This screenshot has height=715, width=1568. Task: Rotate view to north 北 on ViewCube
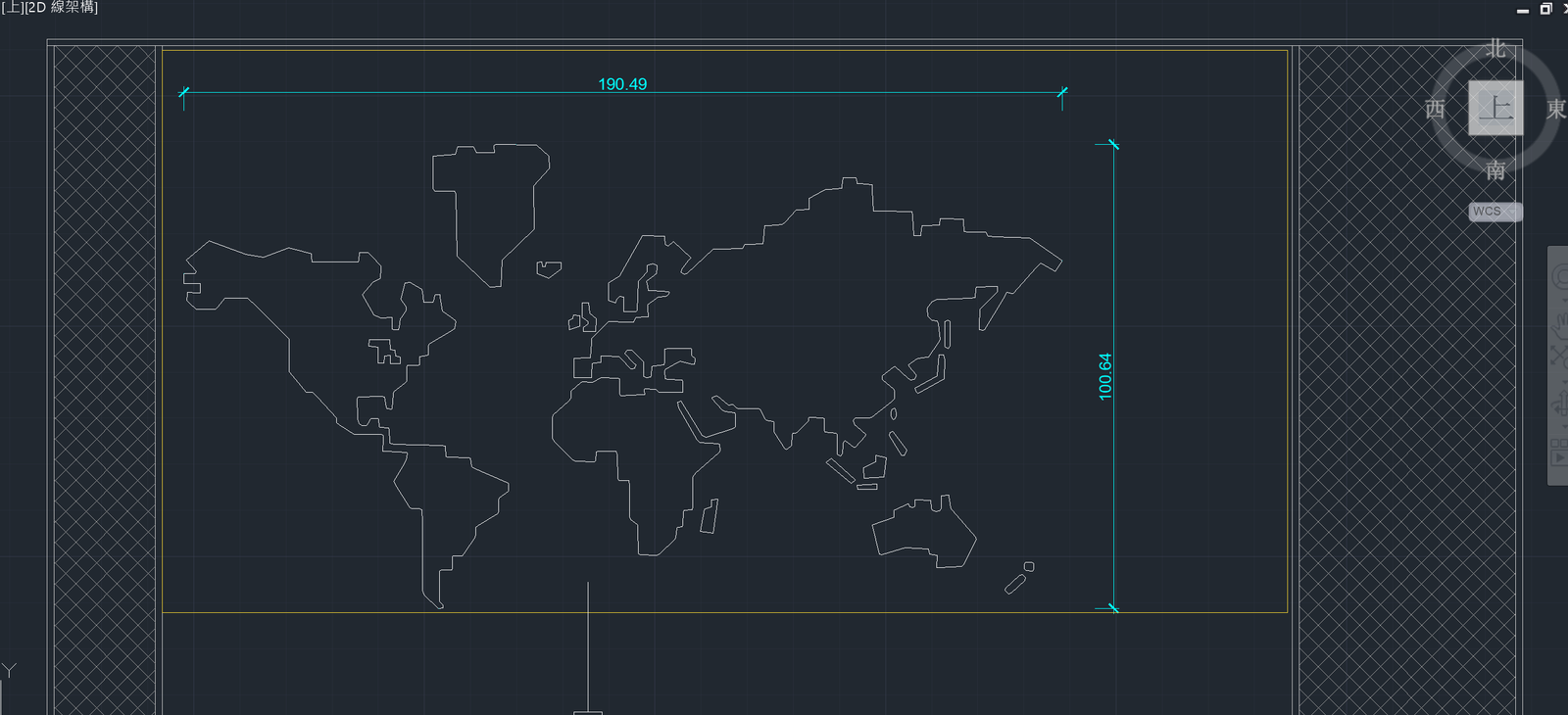[1495, 48]
